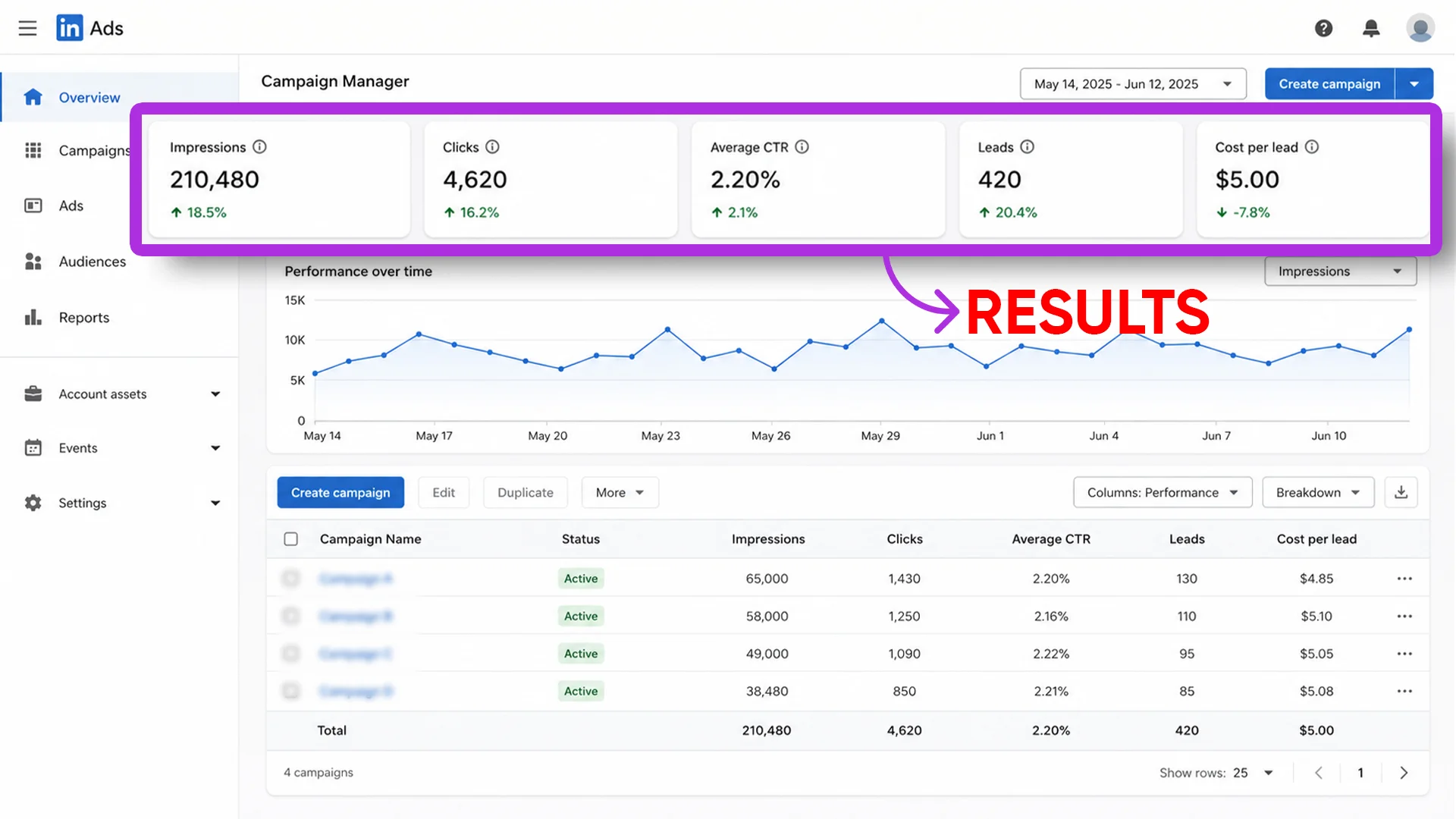Tick the checkbox for the $5.05 campaign row

click(x=290, y=654)
